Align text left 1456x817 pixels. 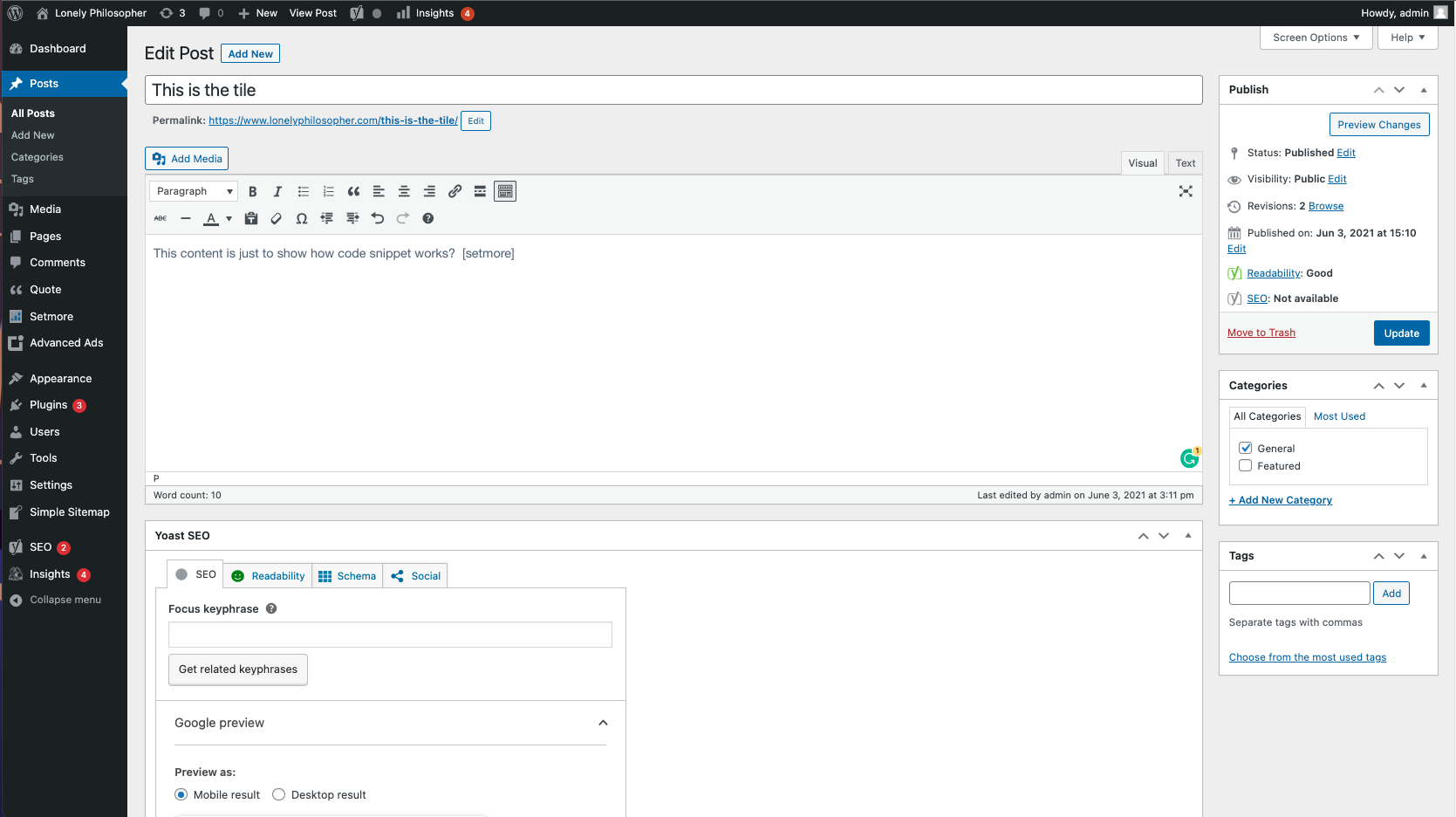[x=379, y=192]
